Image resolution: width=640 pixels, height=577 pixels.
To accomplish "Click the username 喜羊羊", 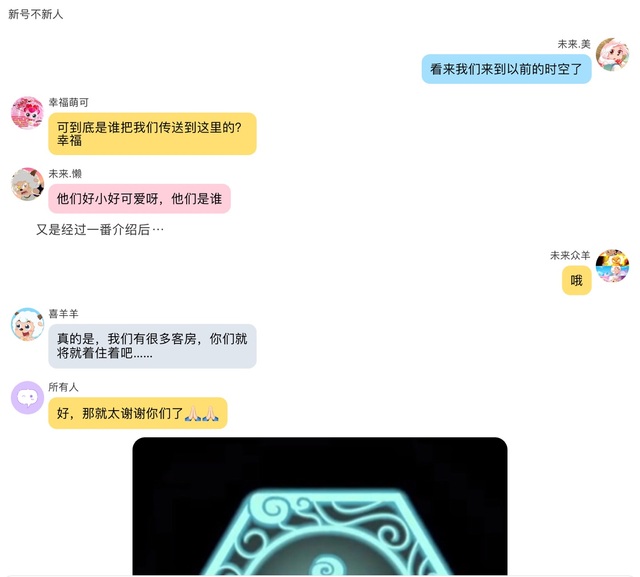I will pyautogui.click(x=63, y=313).
